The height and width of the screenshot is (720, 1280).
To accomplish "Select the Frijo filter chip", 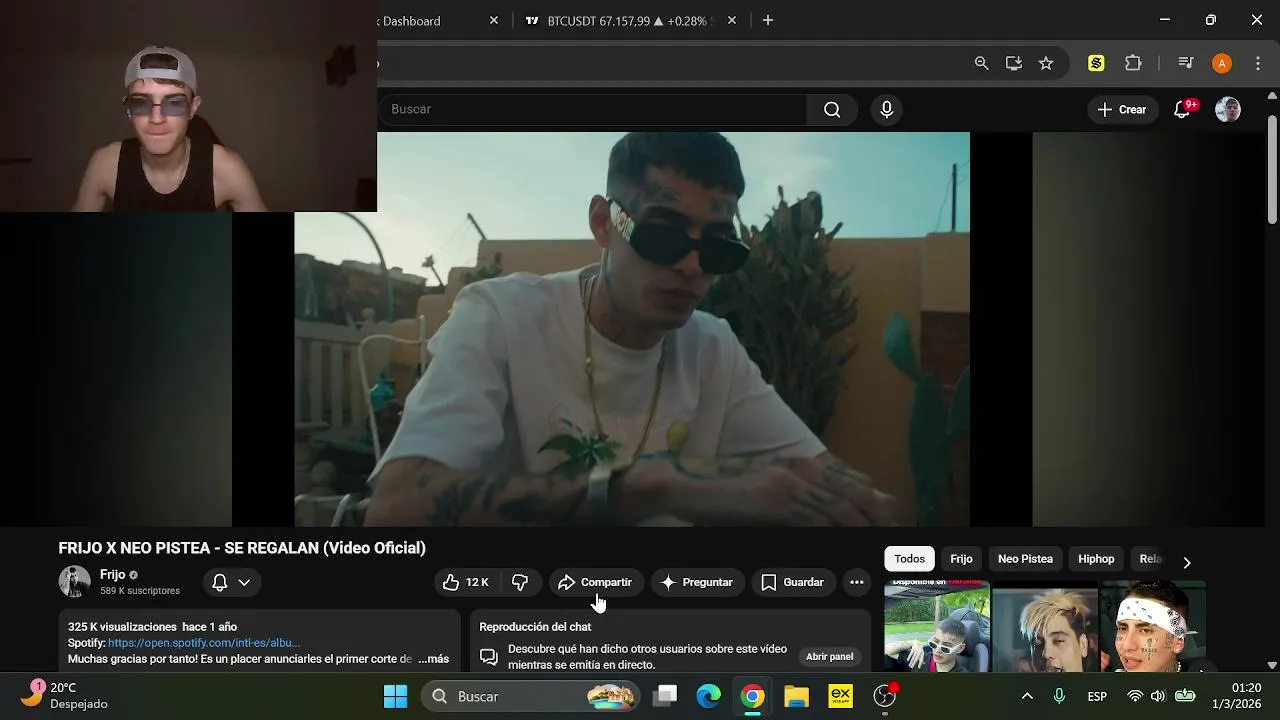I will (x=961, y=559).
